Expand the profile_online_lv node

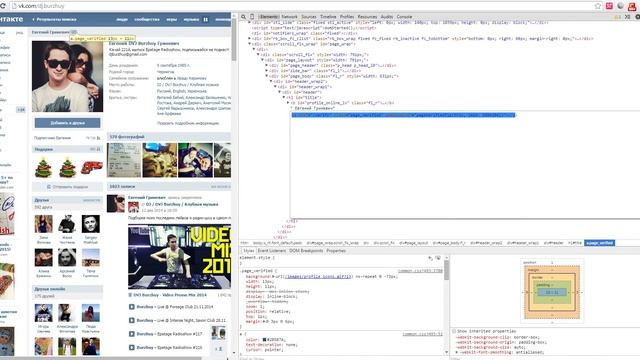click(x=288, y=103)
